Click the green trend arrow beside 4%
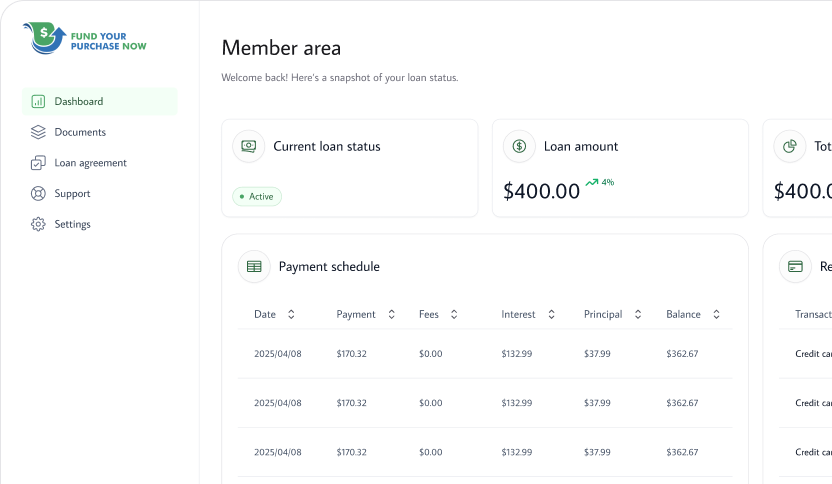Viewport: 832px width, 484px height. 592,183
